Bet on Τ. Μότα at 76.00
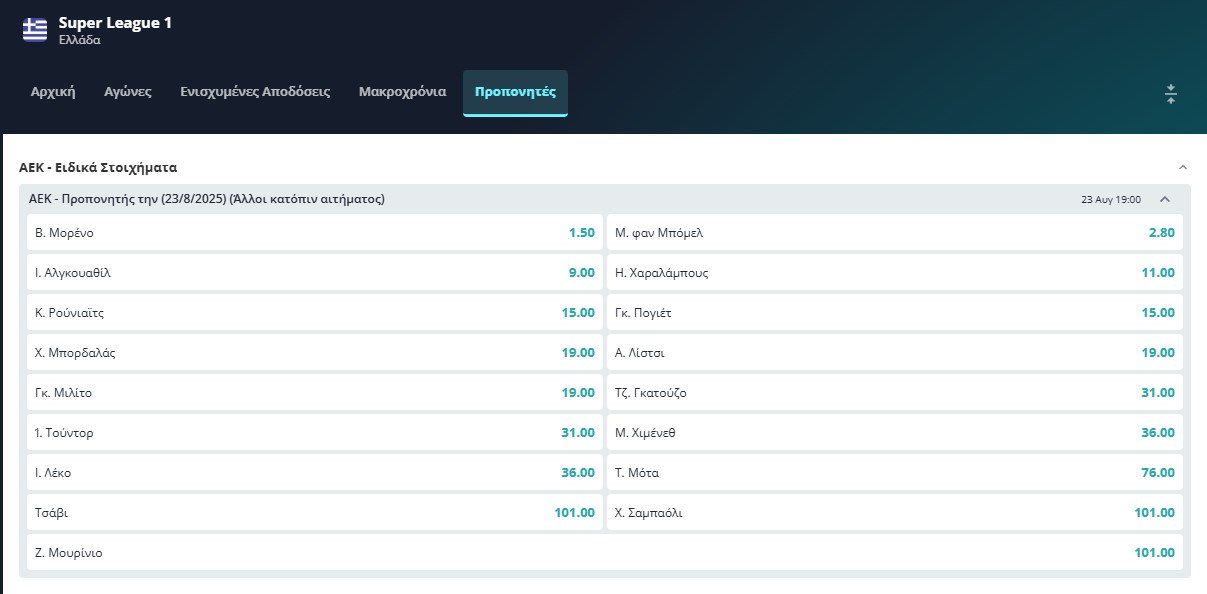The height and width of the screenshot is (594, 1207). point(895,472)
